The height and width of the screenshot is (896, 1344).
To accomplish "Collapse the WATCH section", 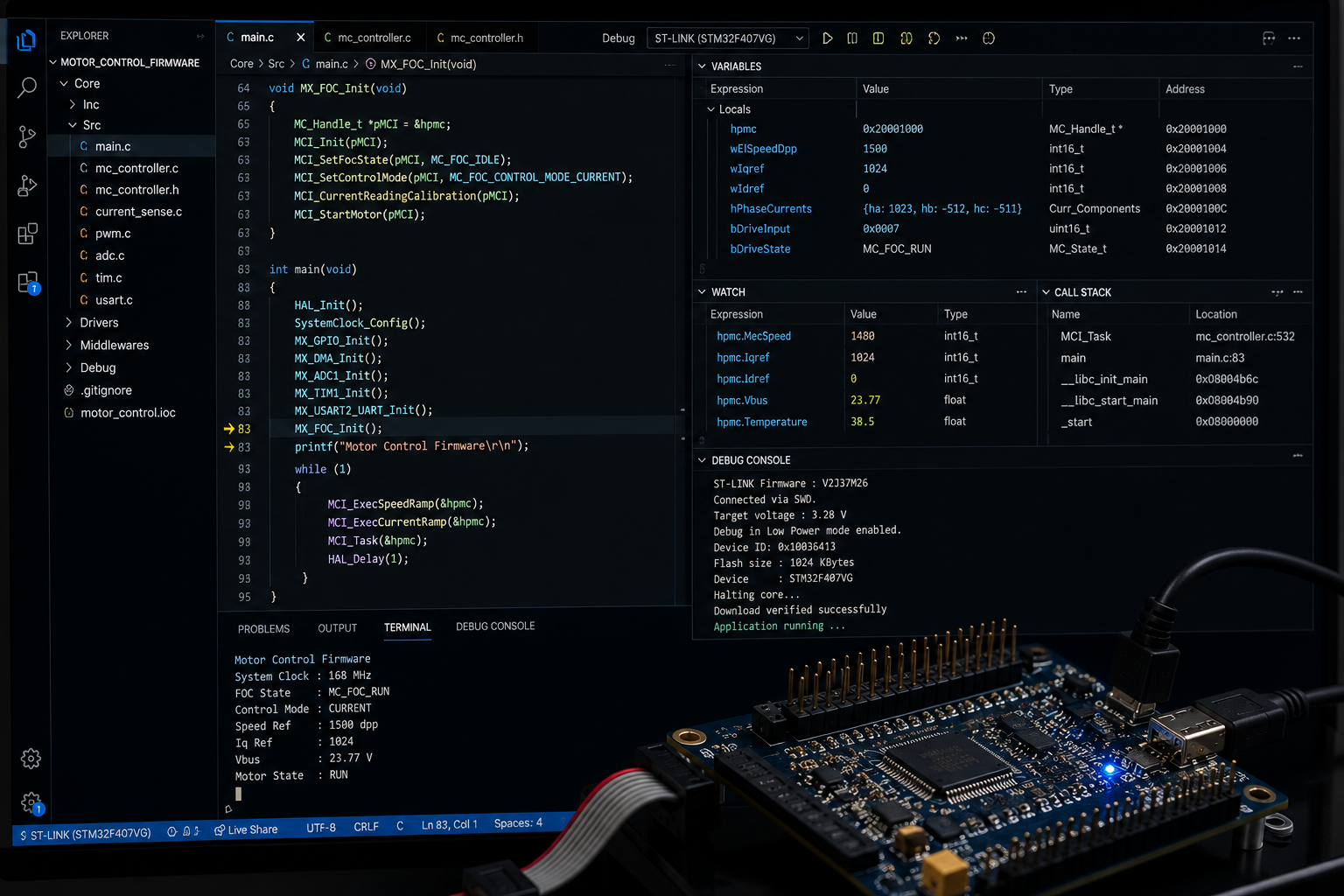I will point(702,292).
